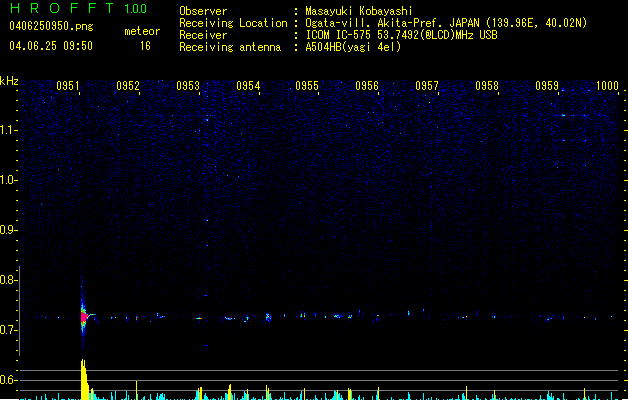Click the 1.0 kHz axis label

click(8, 180)
